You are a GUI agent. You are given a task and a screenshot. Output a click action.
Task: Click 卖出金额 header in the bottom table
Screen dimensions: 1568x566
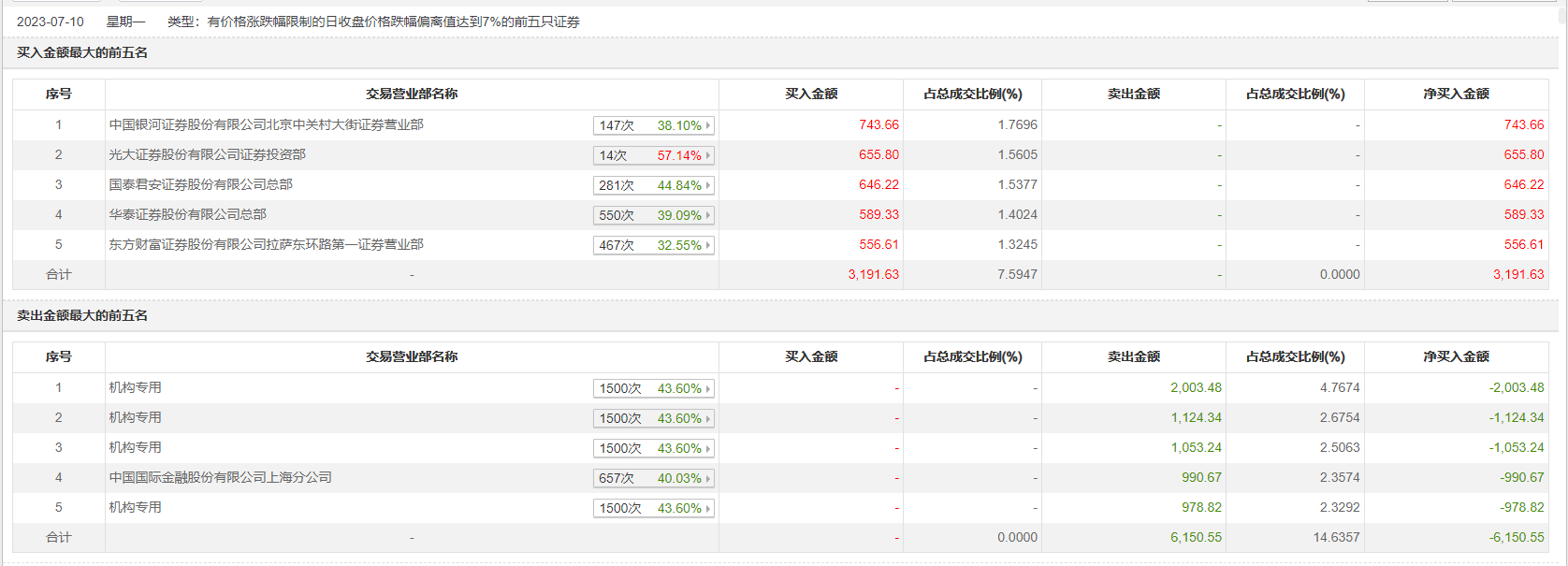[x=1134, y=356]
